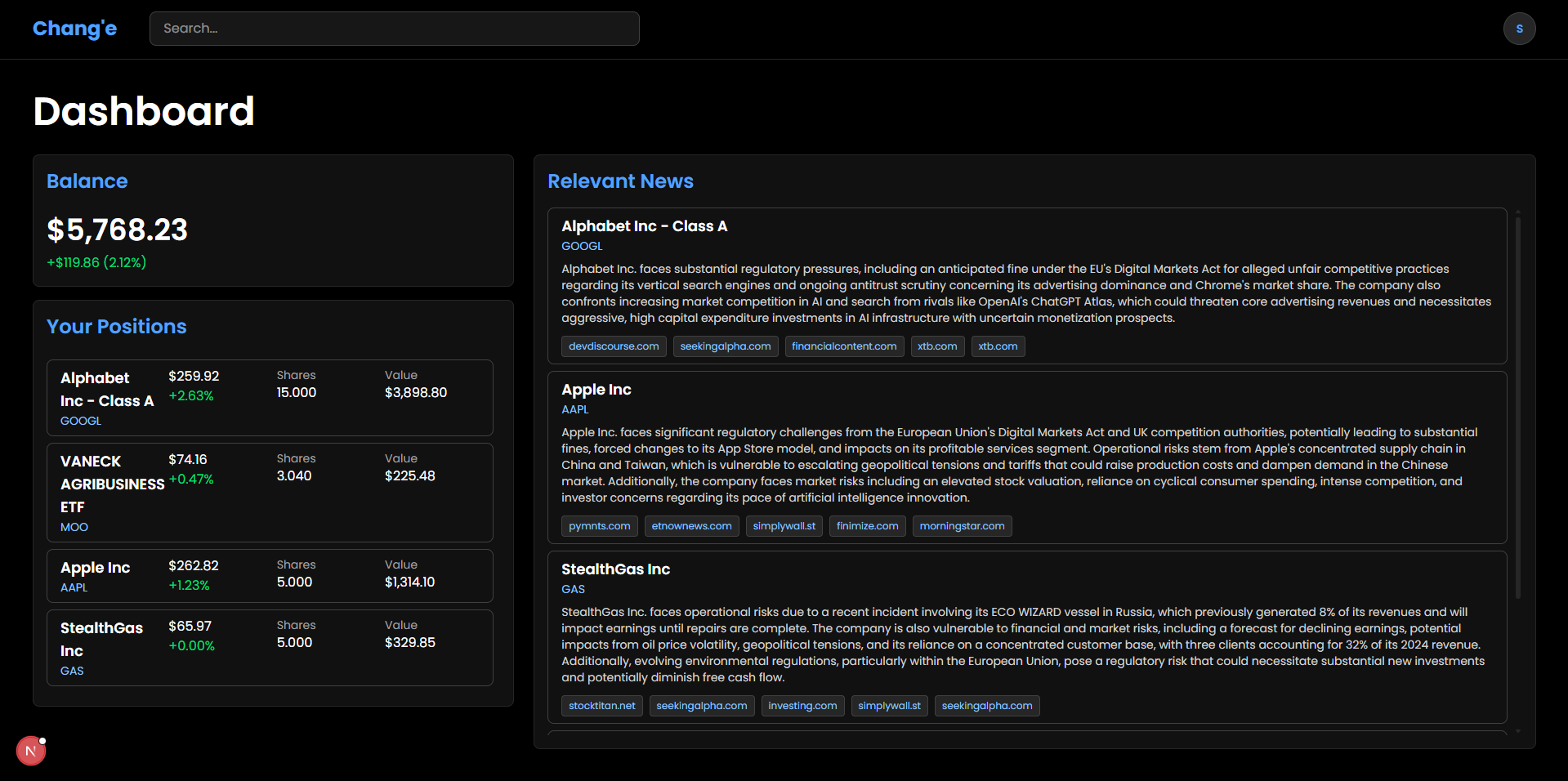Click the Your Positions heading

[x=117, y=327]
